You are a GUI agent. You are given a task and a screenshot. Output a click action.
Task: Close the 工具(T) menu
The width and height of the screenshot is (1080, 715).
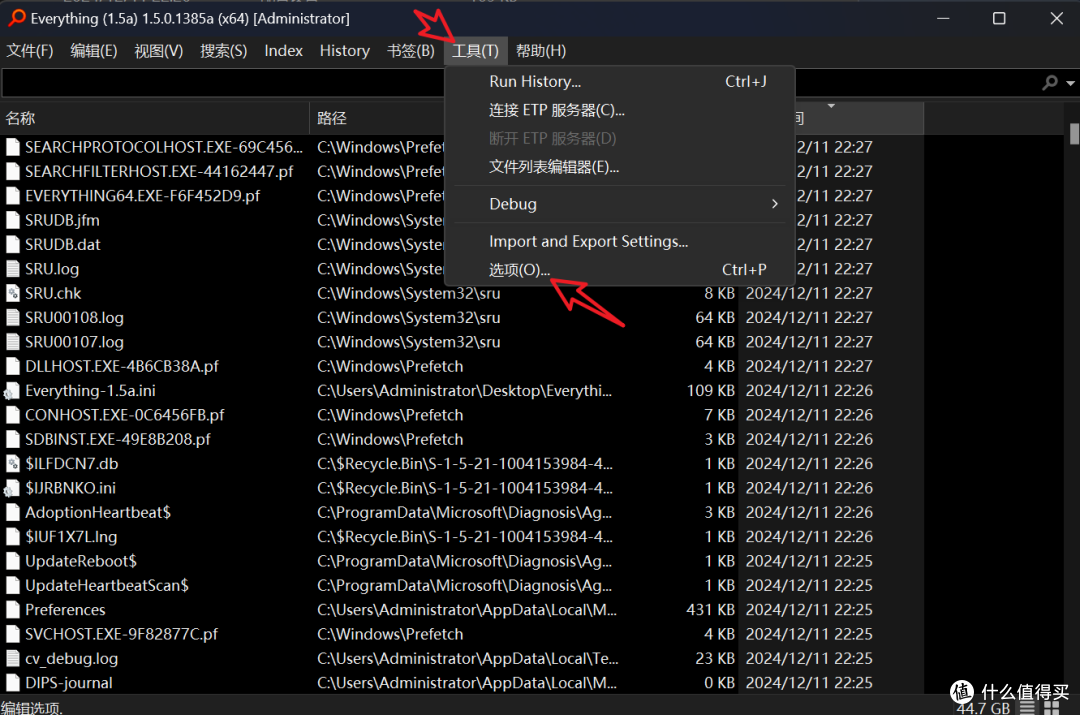(475, 51)
